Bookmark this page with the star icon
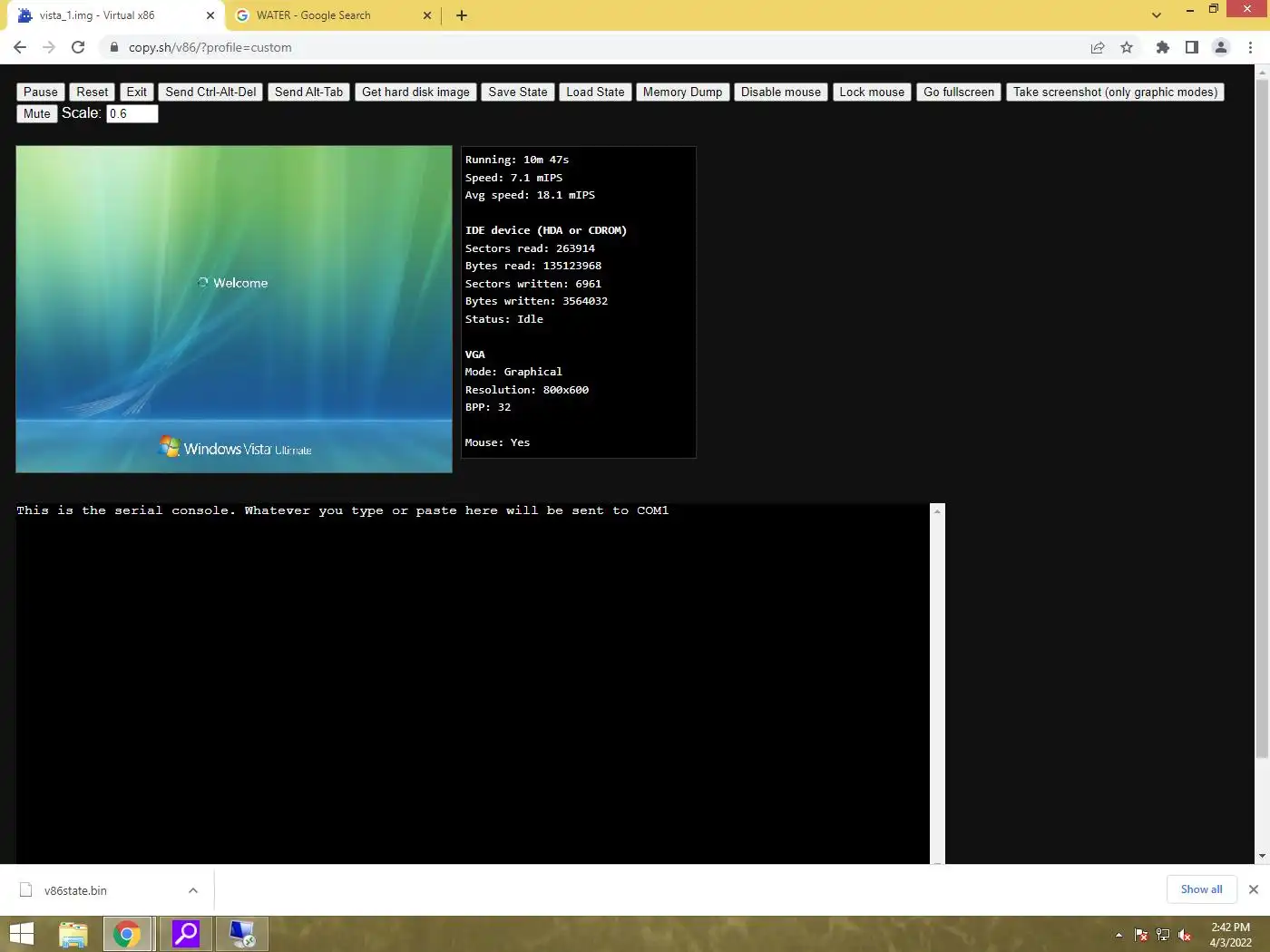 (x=1127, y=47)
